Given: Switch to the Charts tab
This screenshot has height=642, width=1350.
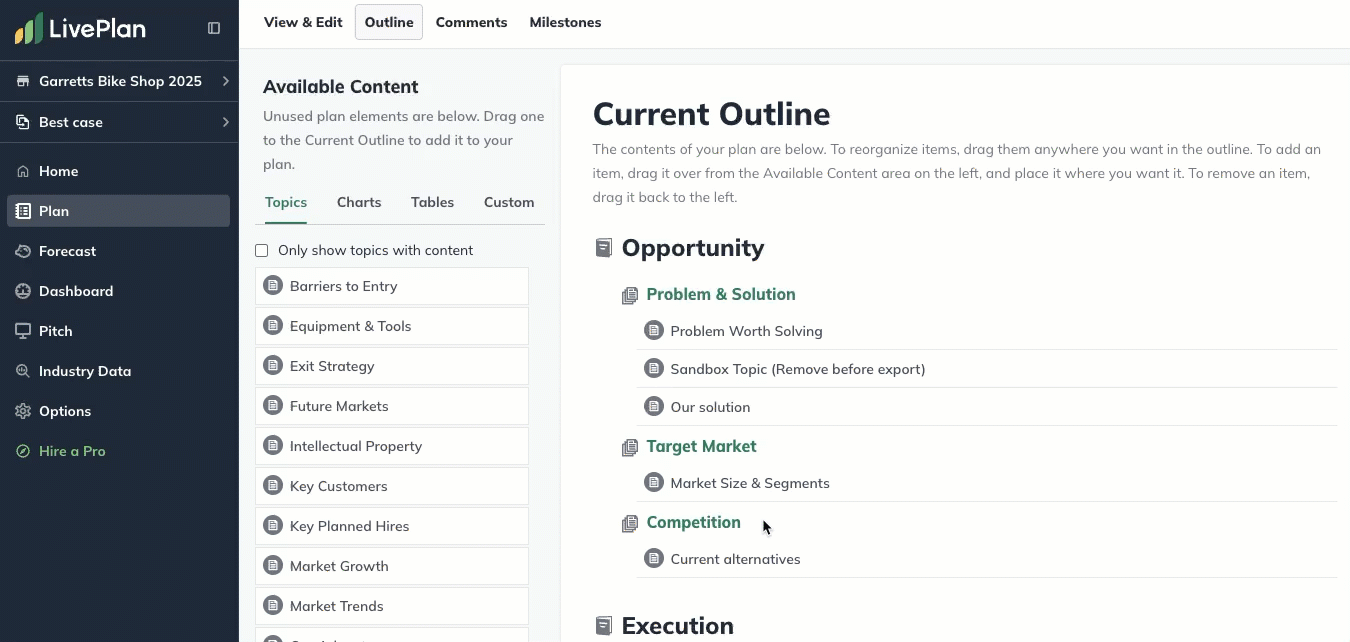Looking at the screenshot, I should pyautogui.click(x=359, y=202).
